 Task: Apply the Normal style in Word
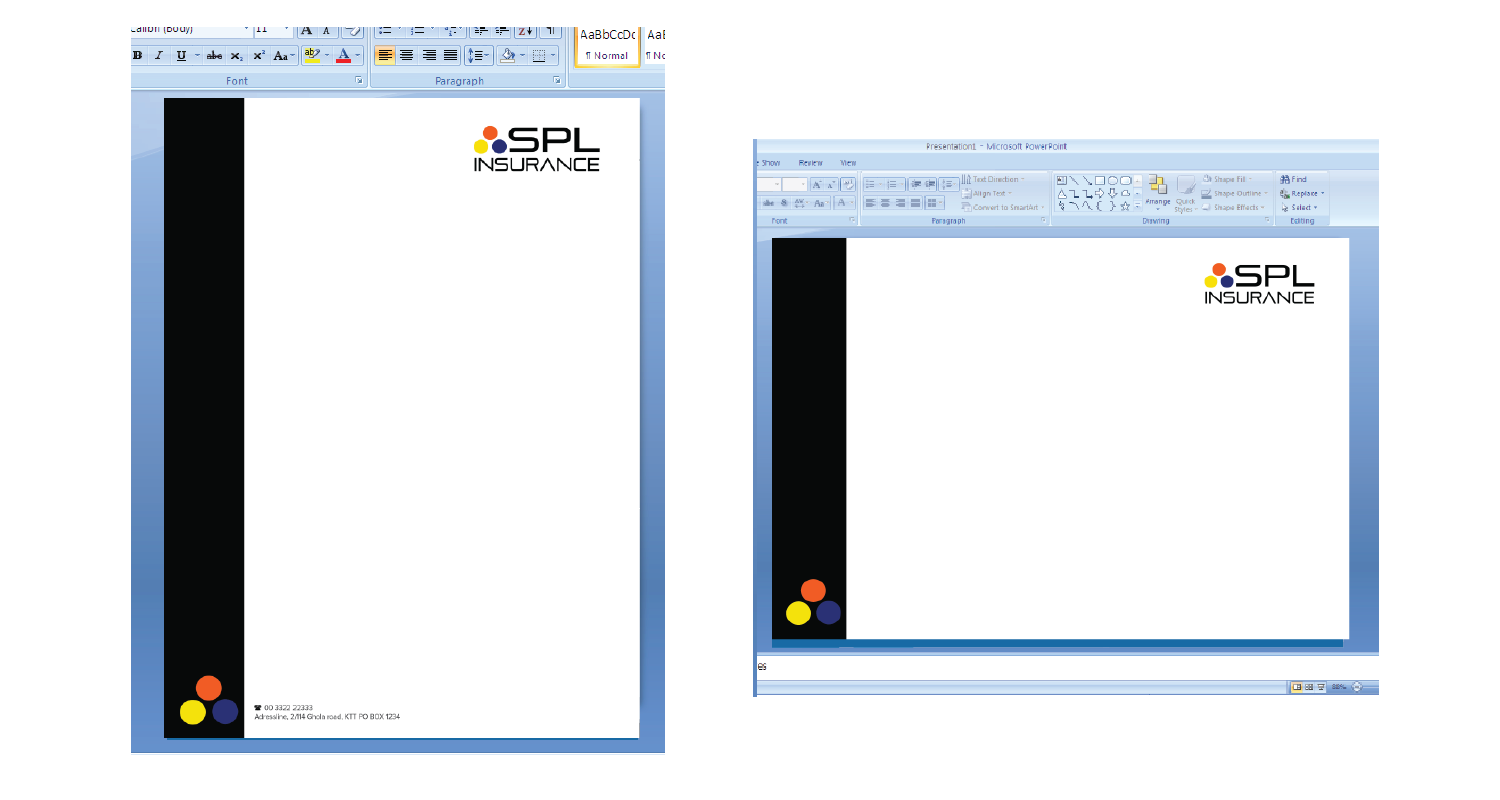[605, 44]
